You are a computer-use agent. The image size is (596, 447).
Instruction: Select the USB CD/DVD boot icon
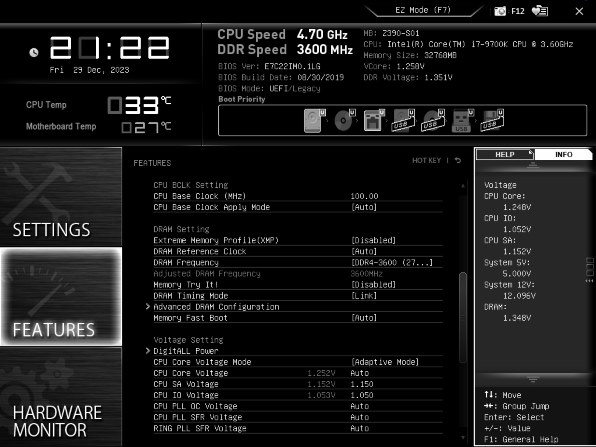pos(433,120)
